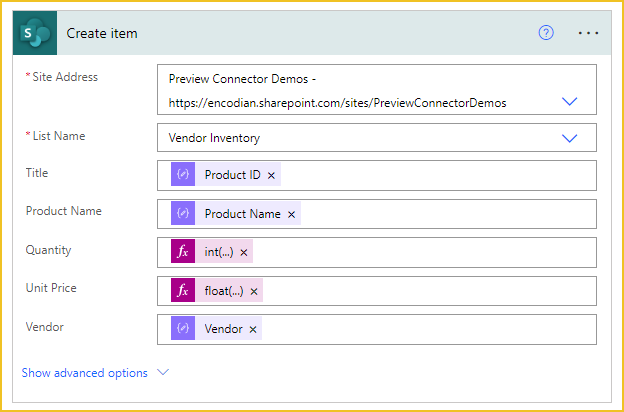Click the Title field label
This screenshot has height=412, width=624.
pyautogui.click(x=37, y=173)
